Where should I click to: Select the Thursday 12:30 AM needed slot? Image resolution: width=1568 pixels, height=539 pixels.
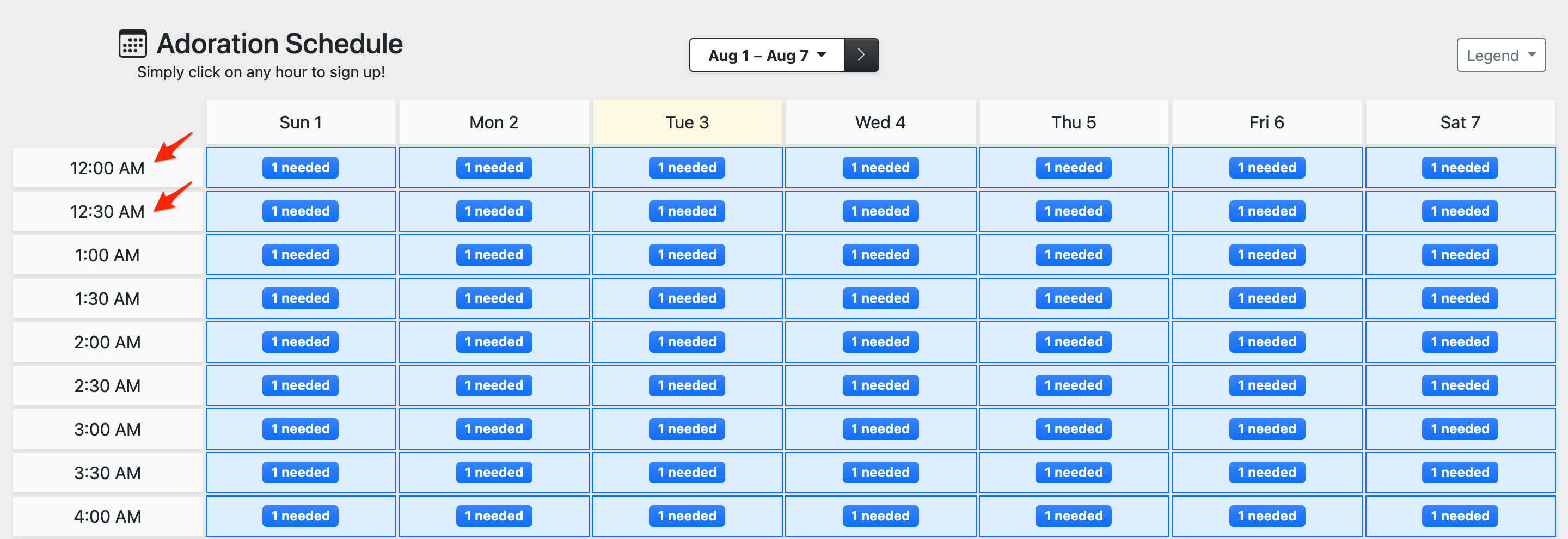point(1073,211)
